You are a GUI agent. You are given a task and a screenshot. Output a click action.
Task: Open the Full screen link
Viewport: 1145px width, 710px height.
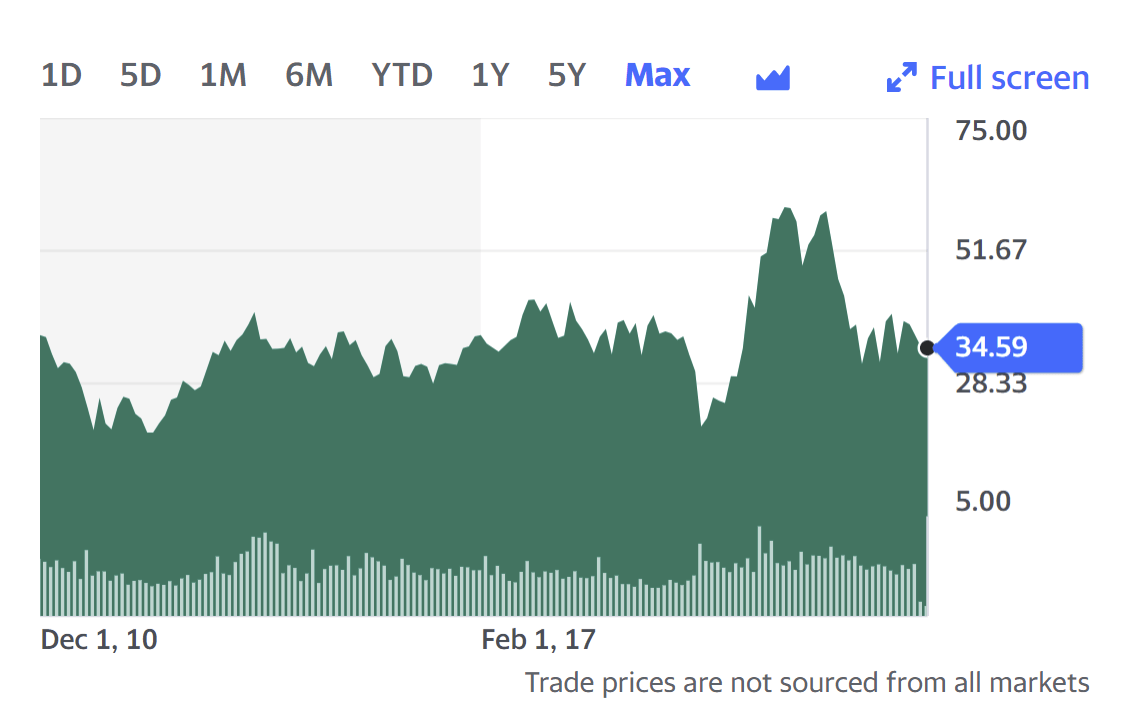point(1009,77)
